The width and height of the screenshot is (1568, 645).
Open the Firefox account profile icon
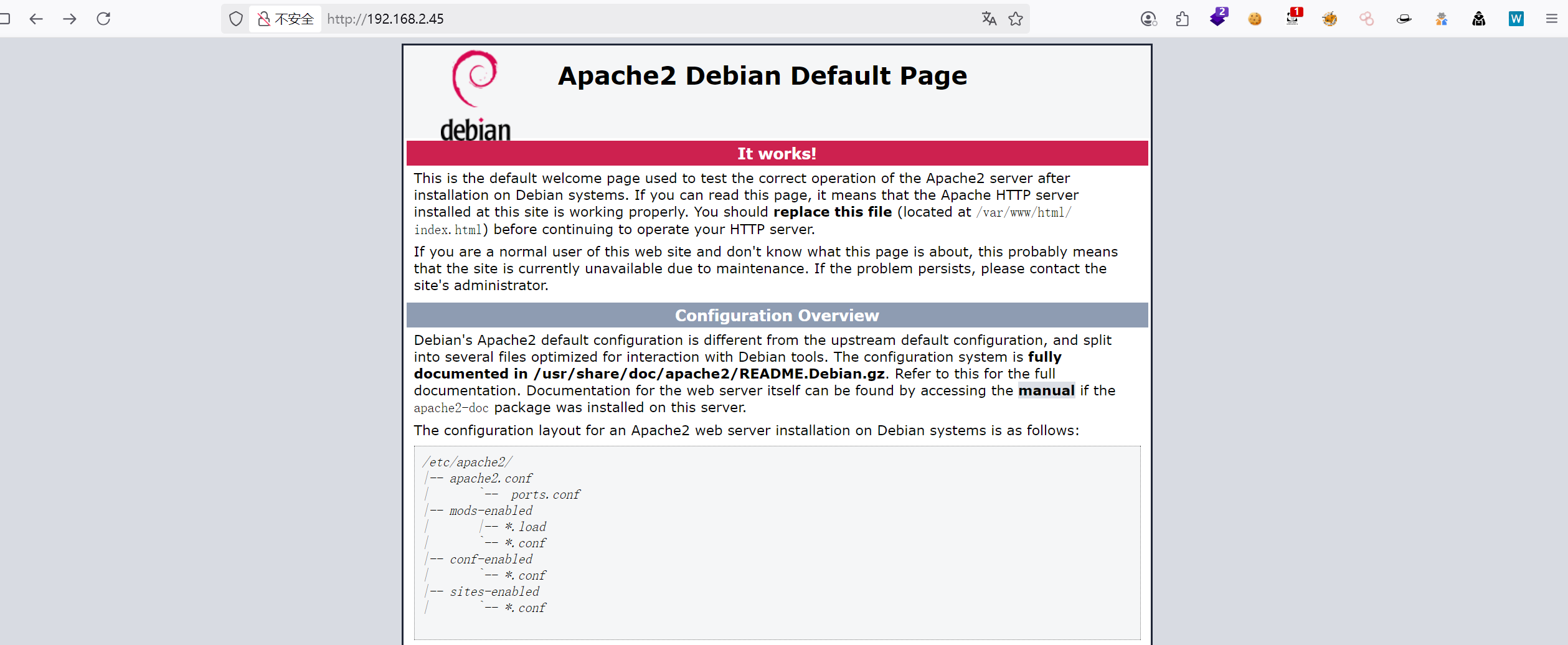pyautogui.click(x=1148, y=19)
